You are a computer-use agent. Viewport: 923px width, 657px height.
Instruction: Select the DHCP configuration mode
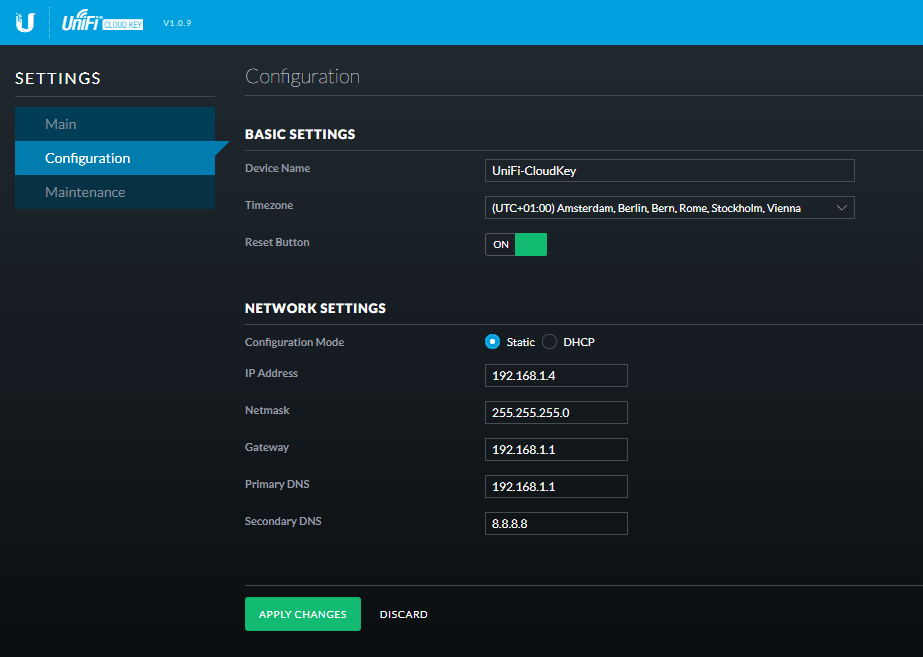(550, 342)
